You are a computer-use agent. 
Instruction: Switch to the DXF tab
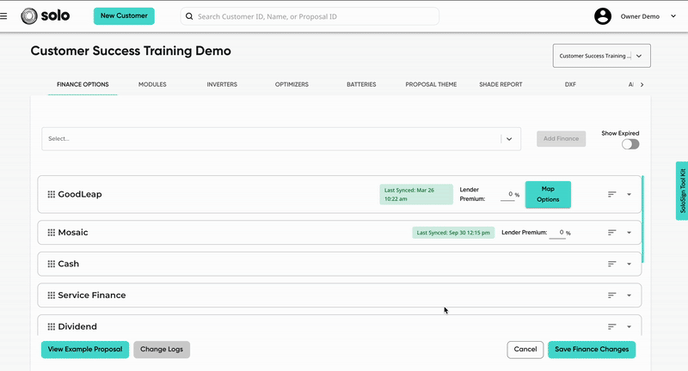pyautogui.click(x=570, y=84)
